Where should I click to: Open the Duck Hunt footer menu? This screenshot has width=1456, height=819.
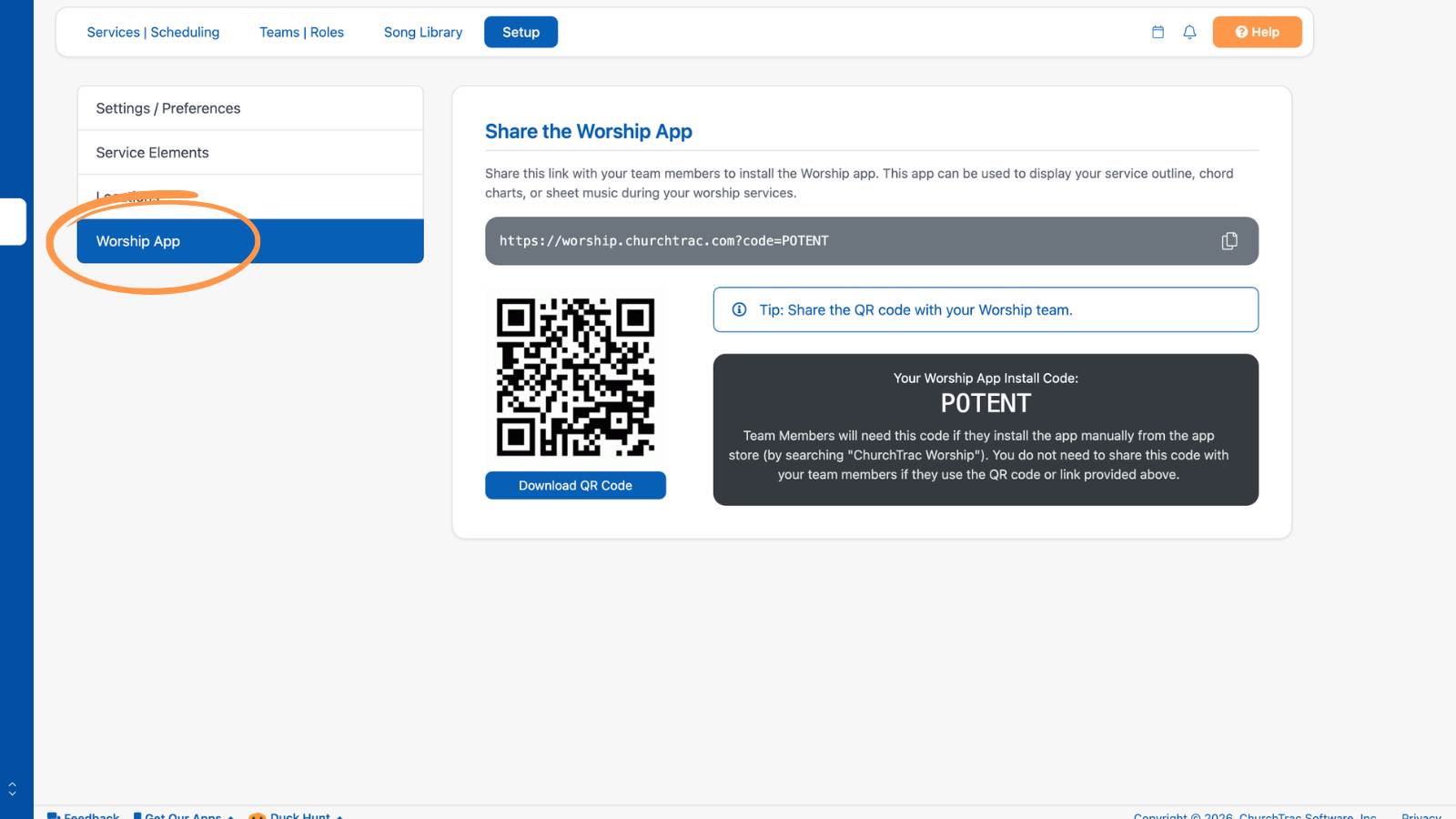pos(297,814)
